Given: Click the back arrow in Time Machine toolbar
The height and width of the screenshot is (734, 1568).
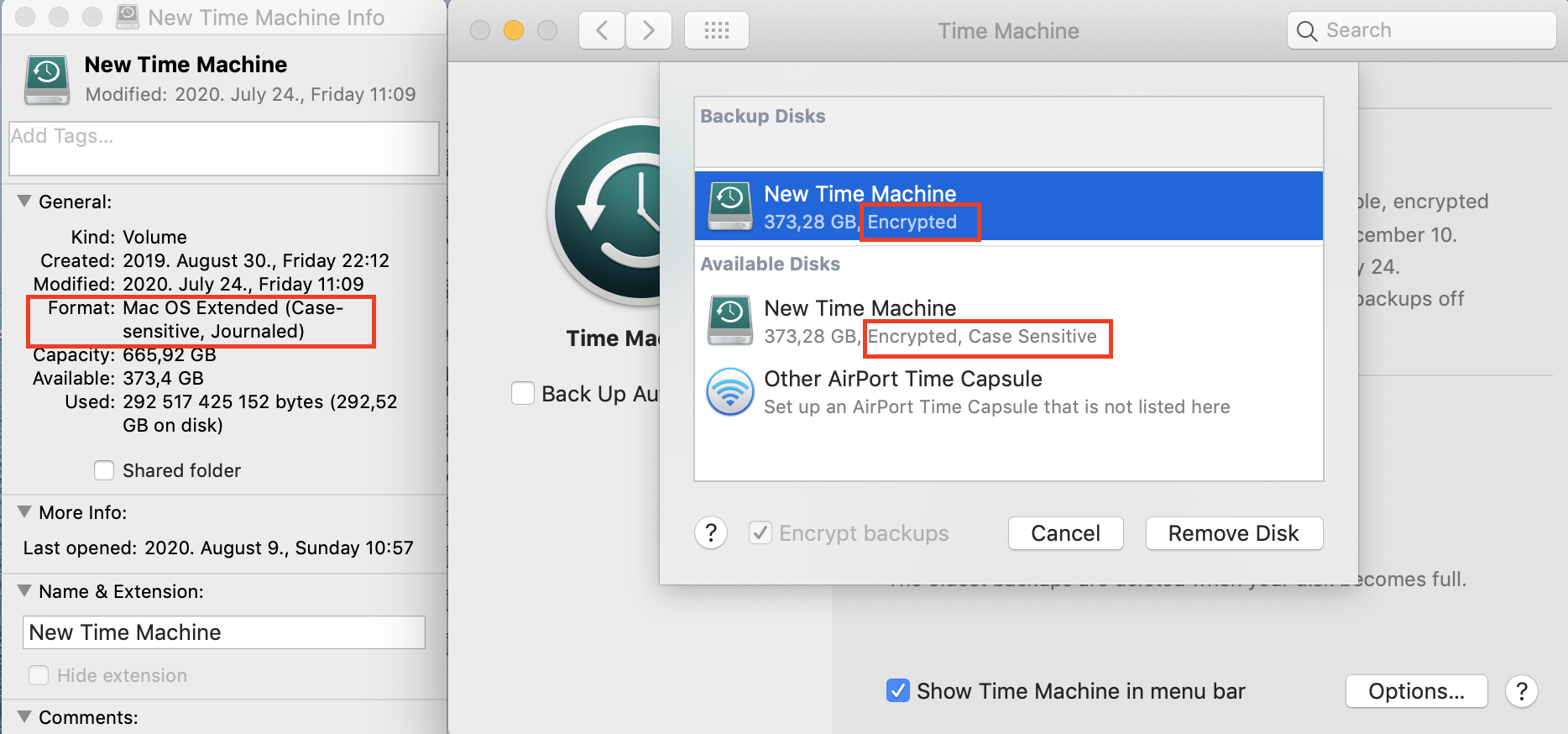Looking at the screenshot, I should pyautogui.click(x=602, y=31).
